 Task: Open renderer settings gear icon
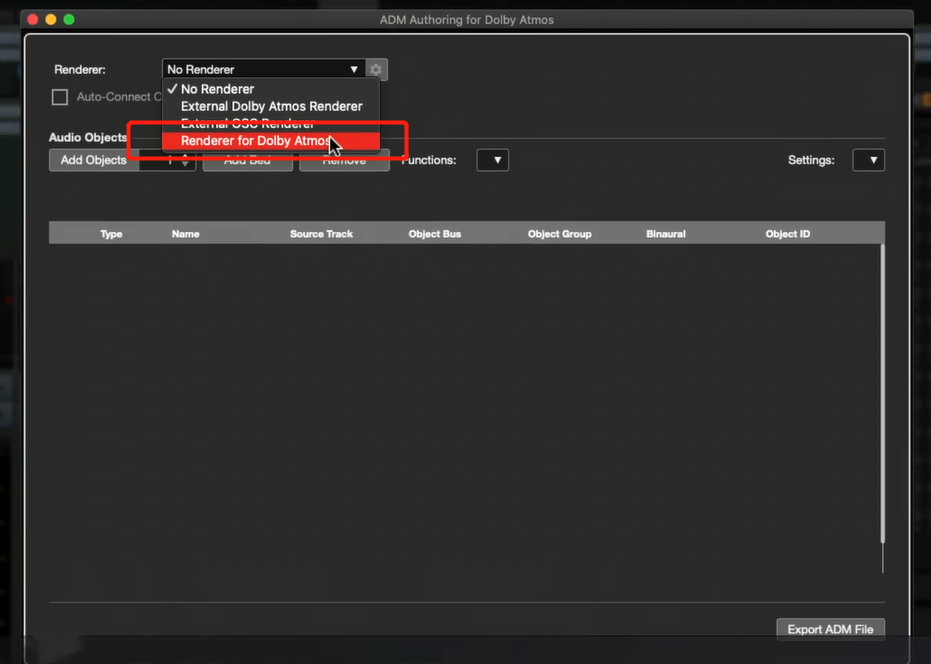coord(376,69)
